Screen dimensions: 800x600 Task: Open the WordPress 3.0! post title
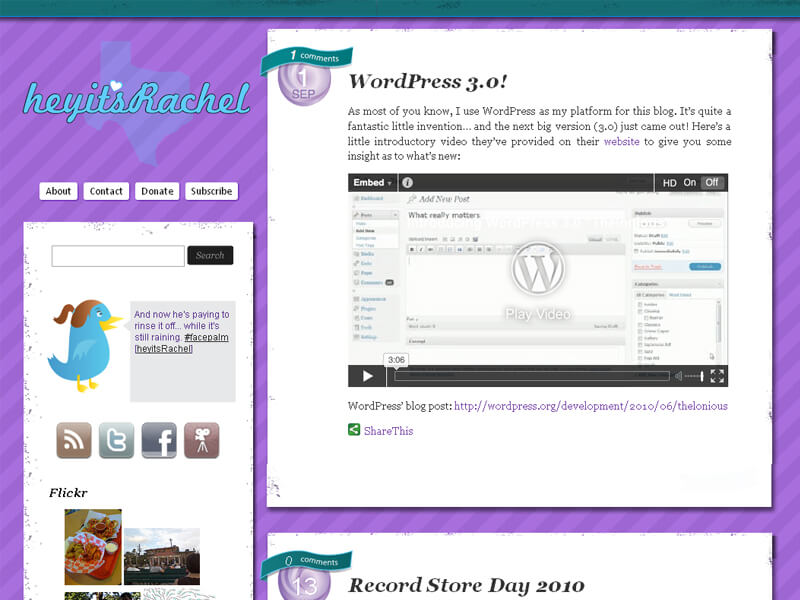tap(428, 82)
